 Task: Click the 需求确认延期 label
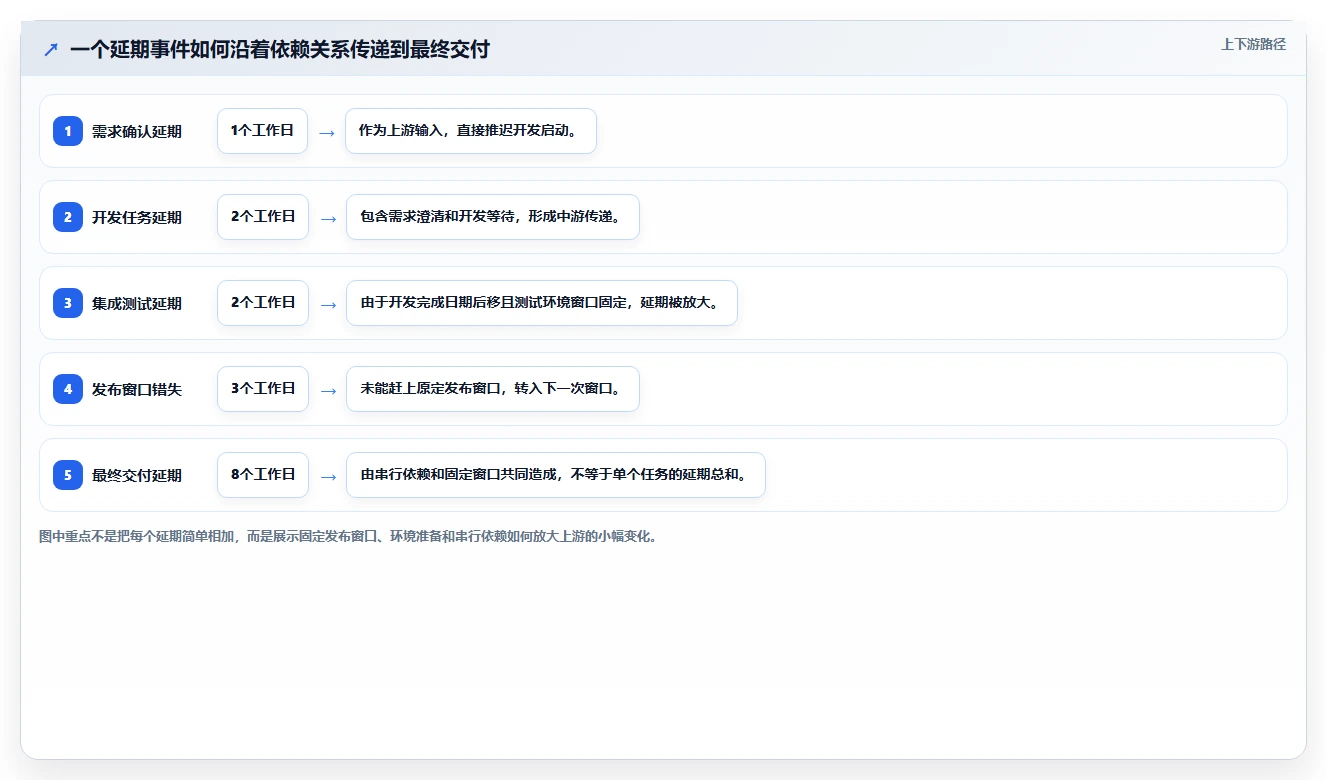pyautogui.click(x=137, y=131)
